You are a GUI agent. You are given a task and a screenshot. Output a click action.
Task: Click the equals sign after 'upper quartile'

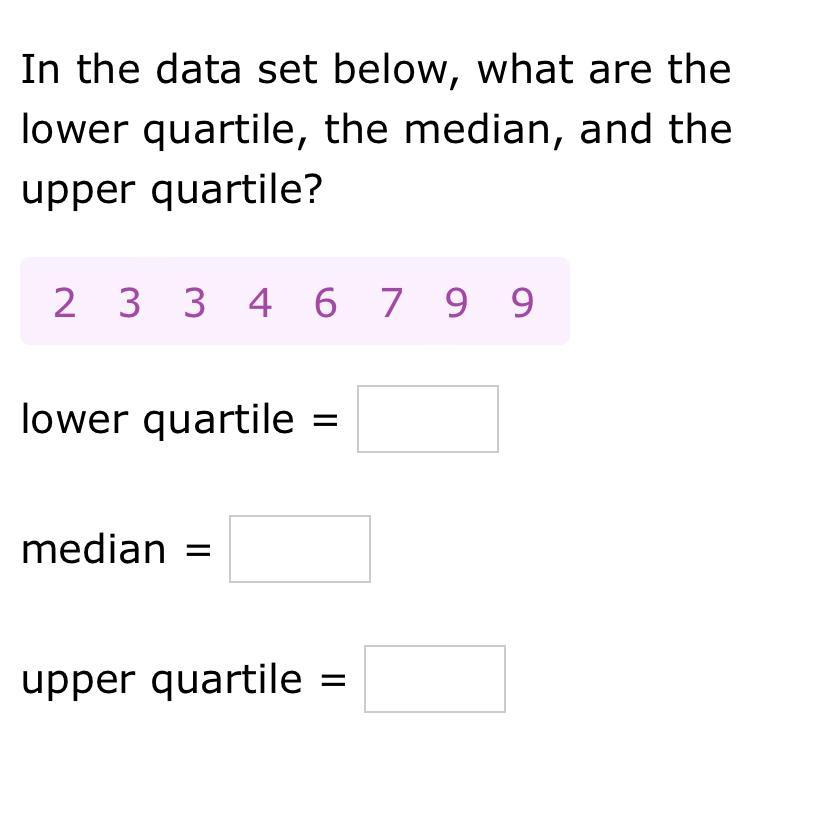tap(333, 680)
